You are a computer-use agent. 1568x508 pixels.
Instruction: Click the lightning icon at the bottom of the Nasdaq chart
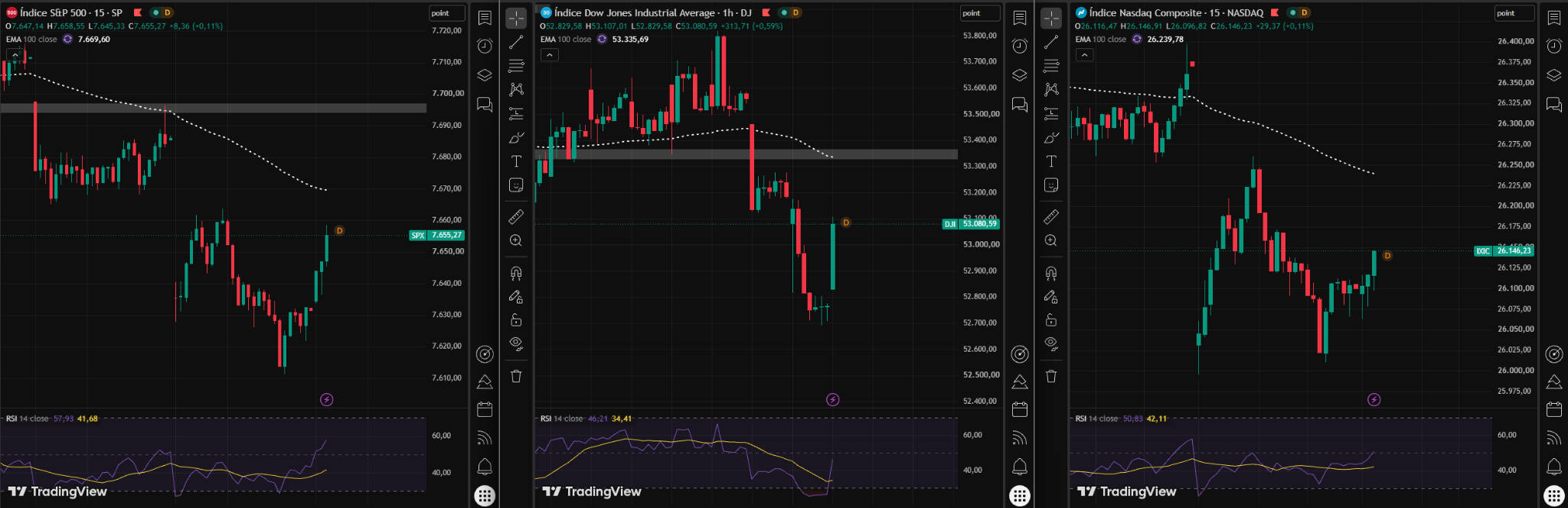click(x=1374, y=399)
